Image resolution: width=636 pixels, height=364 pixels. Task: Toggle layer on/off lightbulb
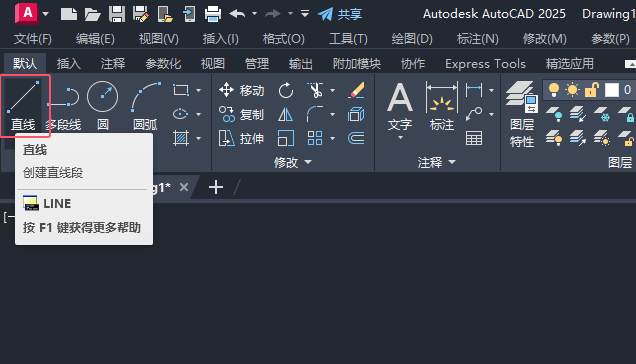pos(554,90)
